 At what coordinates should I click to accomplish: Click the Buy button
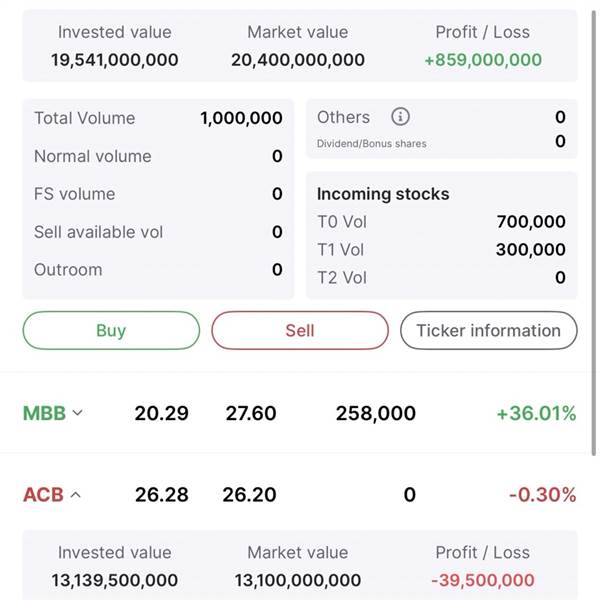click(x=111, y=330)
